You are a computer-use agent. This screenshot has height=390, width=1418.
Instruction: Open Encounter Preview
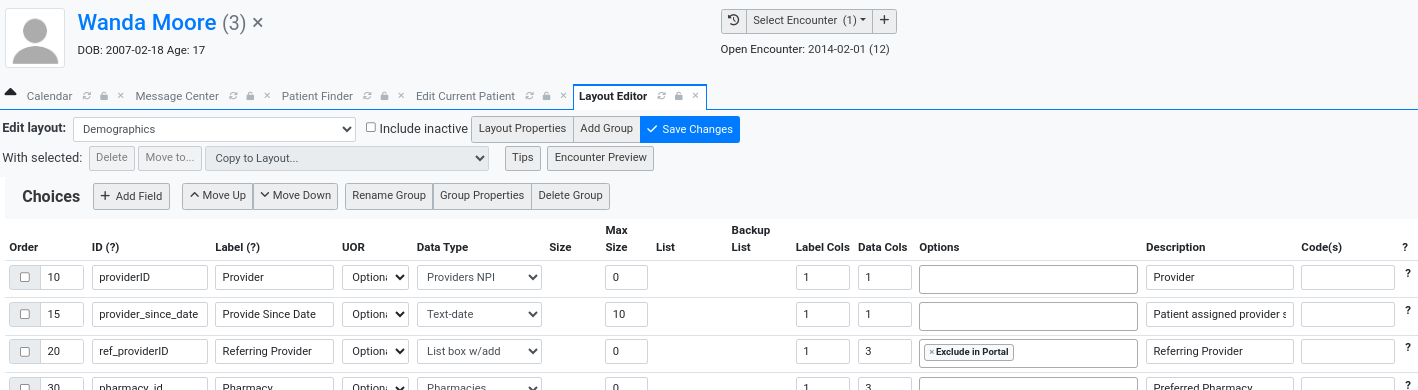(600, 158)
